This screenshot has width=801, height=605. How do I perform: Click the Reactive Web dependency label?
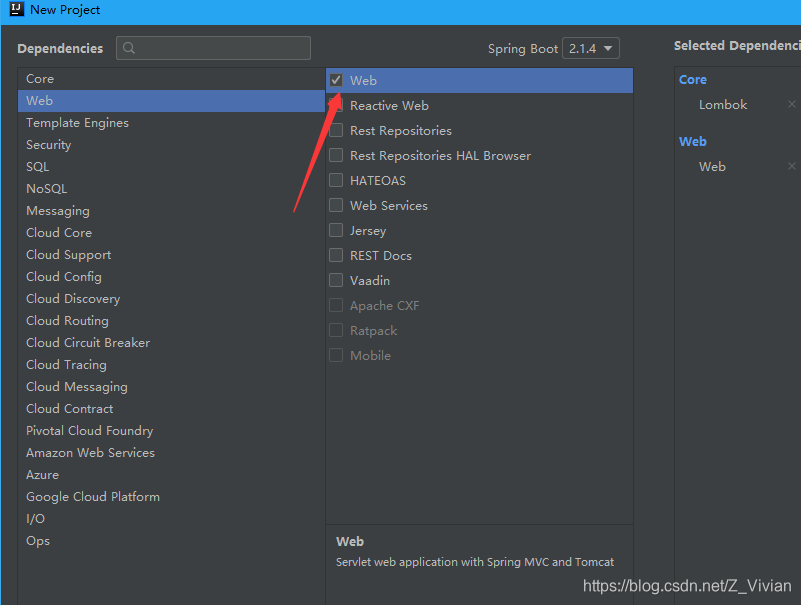pyautogui.click(x=389, y=105)
